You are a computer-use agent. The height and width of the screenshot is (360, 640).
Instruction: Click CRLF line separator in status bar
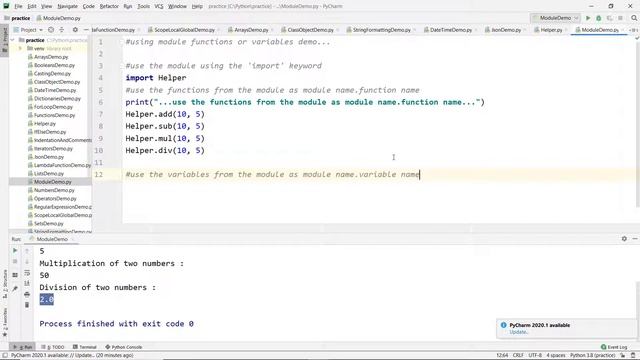pyautogui.click(x=518, y=356)
